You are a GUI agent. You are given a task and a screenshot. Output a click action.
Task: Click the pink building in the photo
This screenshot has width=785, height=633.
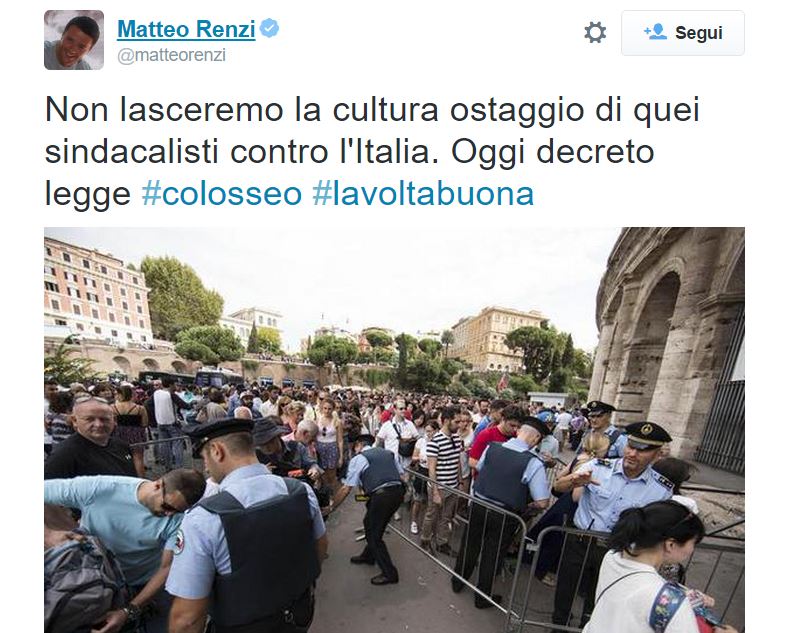[x=96, y=292]
